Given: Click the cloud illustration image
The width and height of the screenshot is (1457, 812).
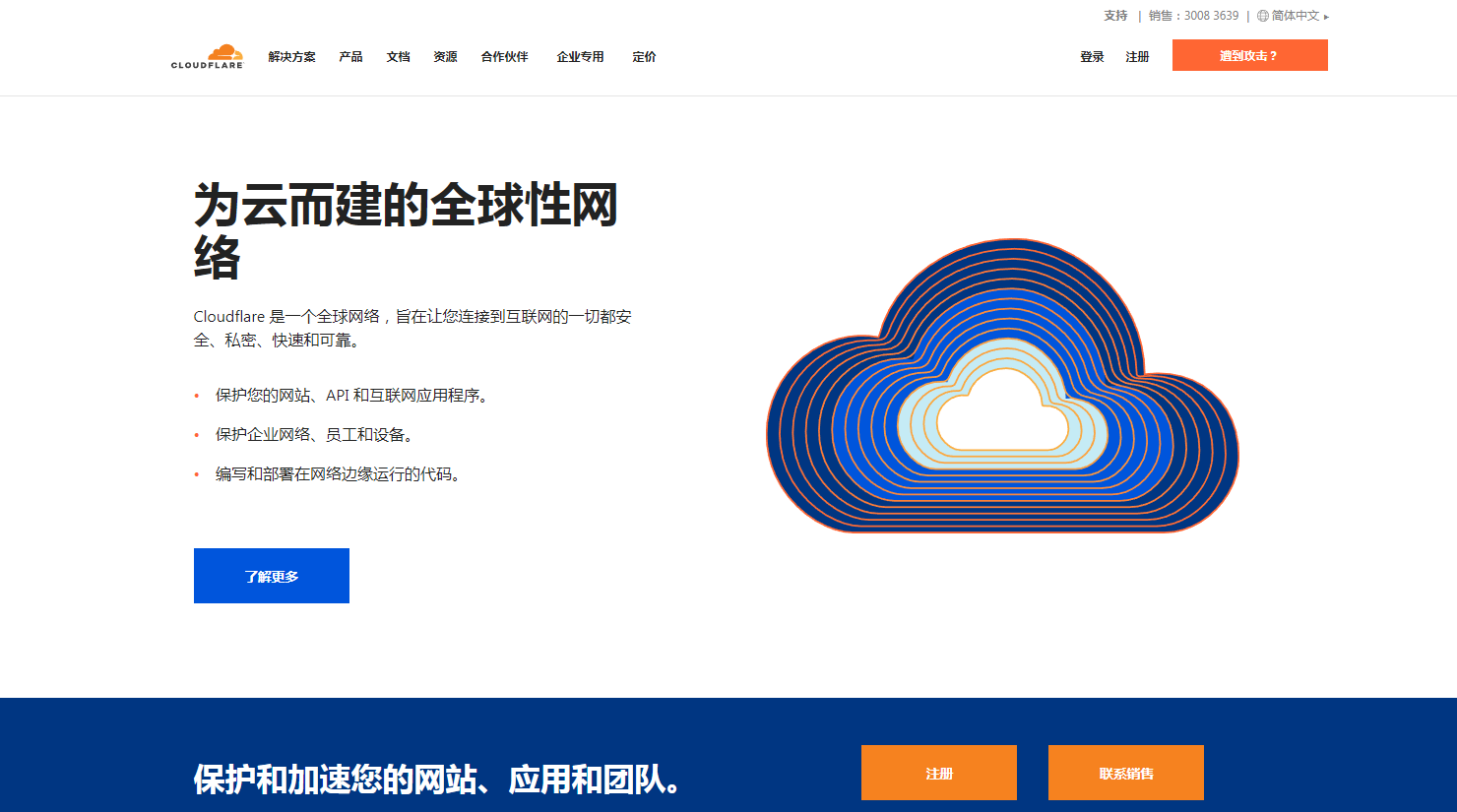Looking at the screenshot, I should (x=1002, y=386).
